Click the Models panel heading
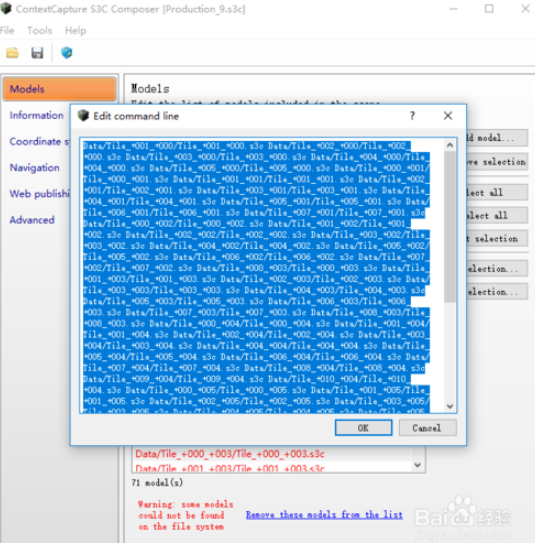The width and height of the screenshot is (535, 543). pos(150,89)
